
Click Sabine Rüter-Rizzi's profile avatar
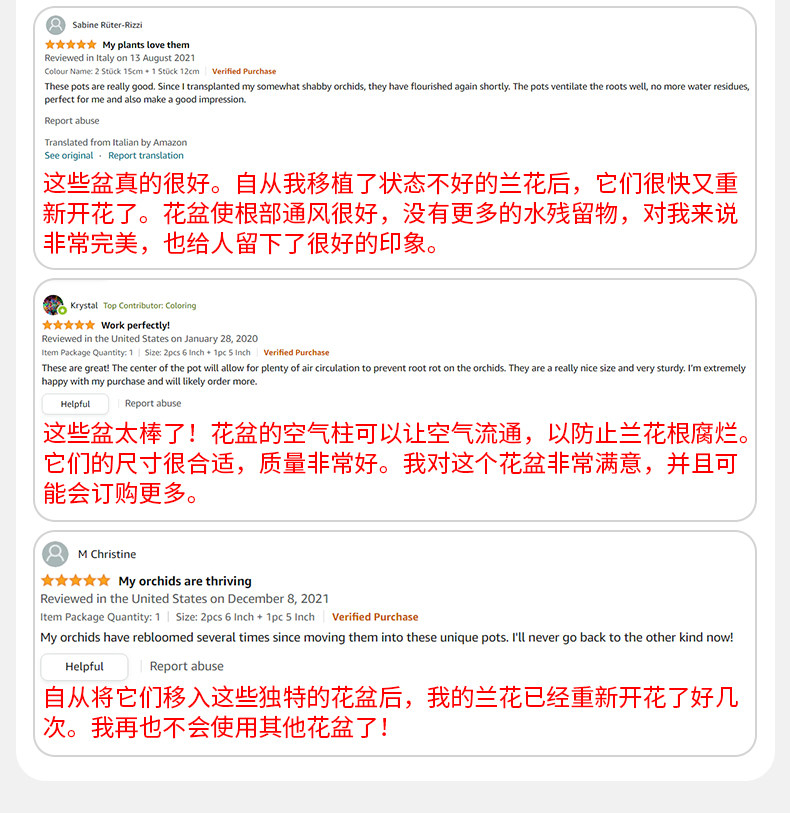pyautogui.click(x=55, y=25)
